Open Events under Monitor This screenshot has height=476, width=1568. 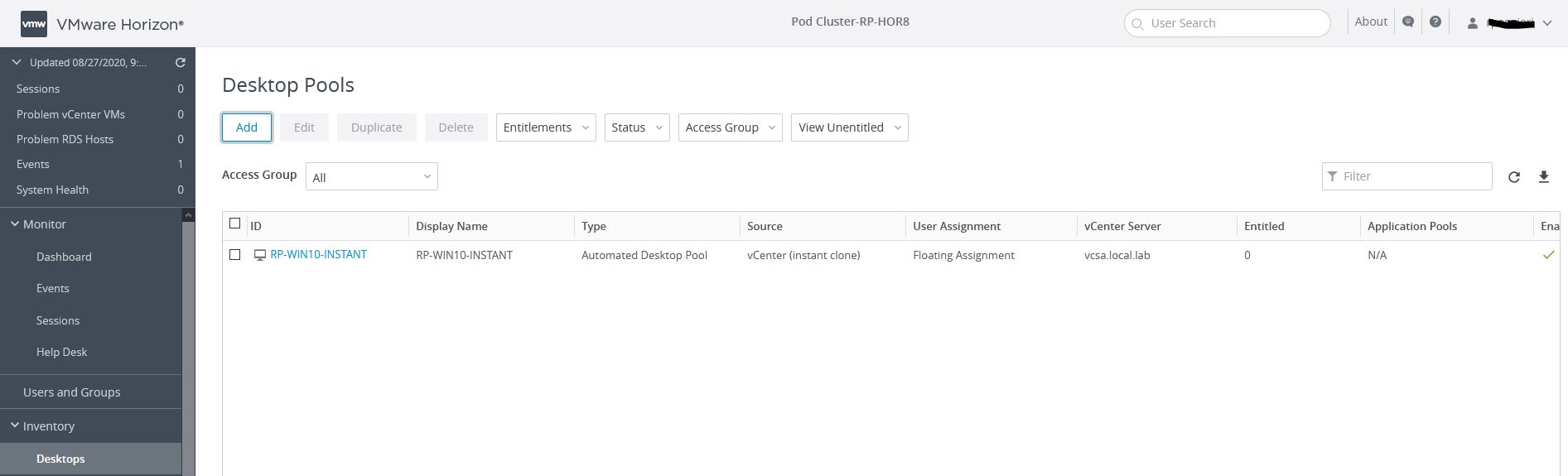coord(52,288)
